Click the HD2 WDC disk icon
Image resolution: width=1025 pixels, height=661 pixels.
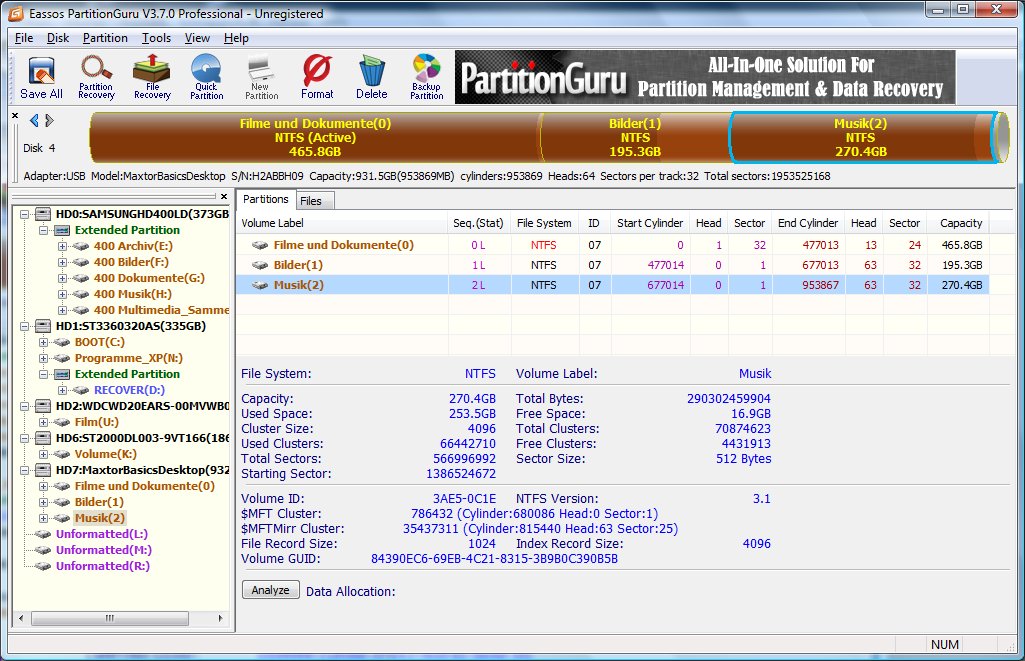[43, 406]
